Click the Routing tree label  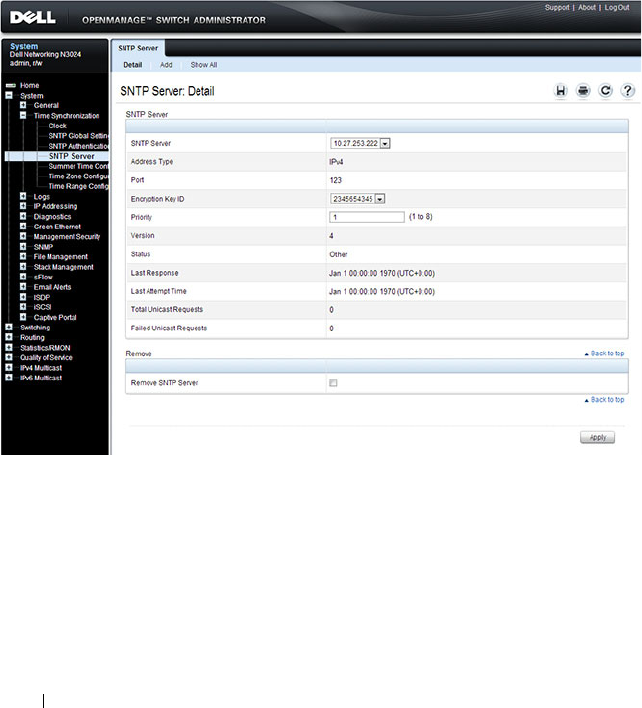click(x=32, y=337)
